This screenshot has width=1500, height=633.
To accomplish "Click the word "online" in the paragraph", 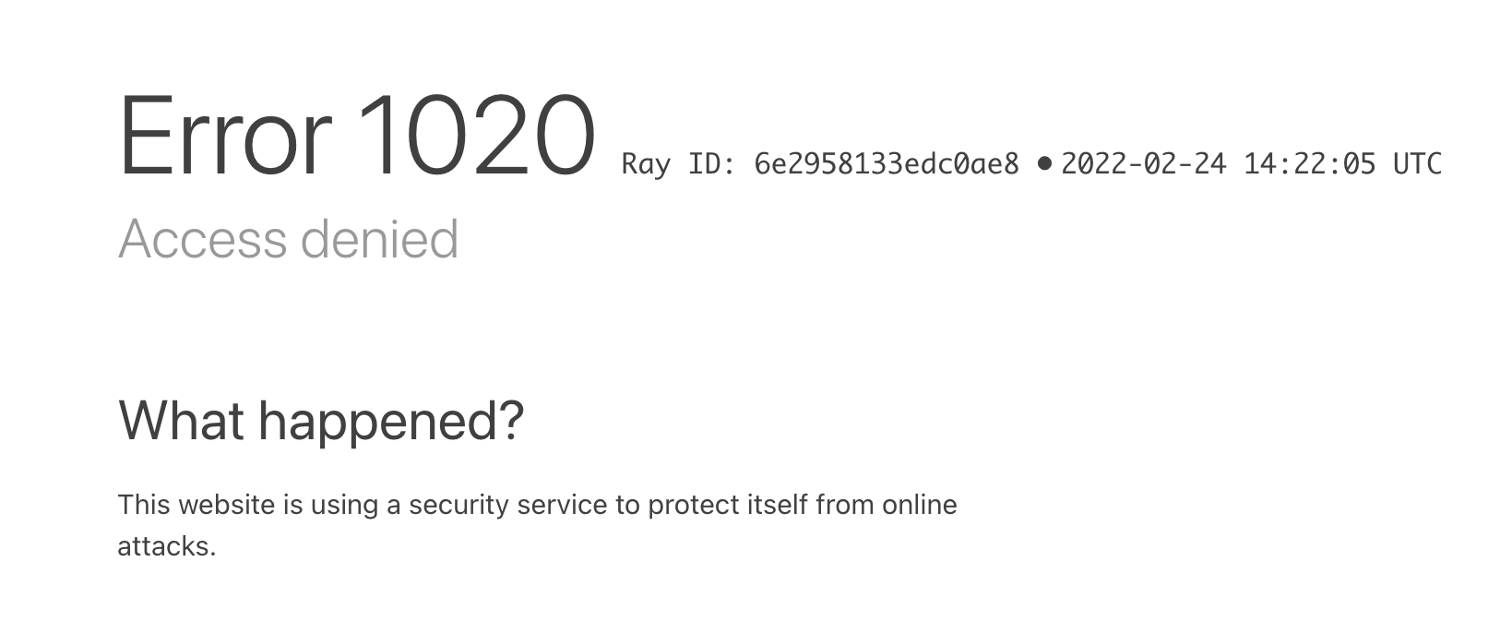I will [919, 504].
